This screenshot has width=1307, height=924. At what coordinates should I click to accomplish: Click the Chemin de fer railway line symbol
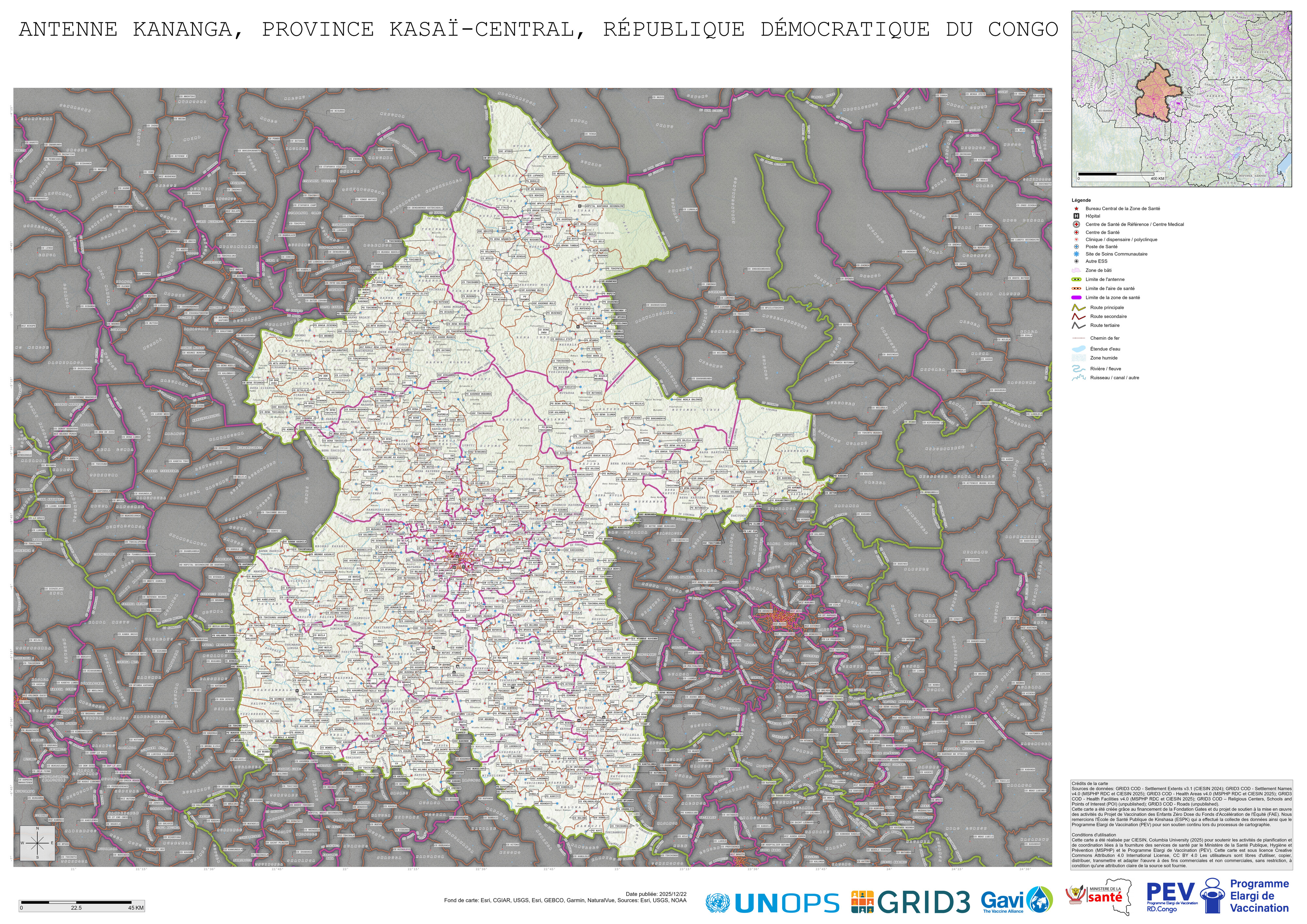click(1079, 338)
